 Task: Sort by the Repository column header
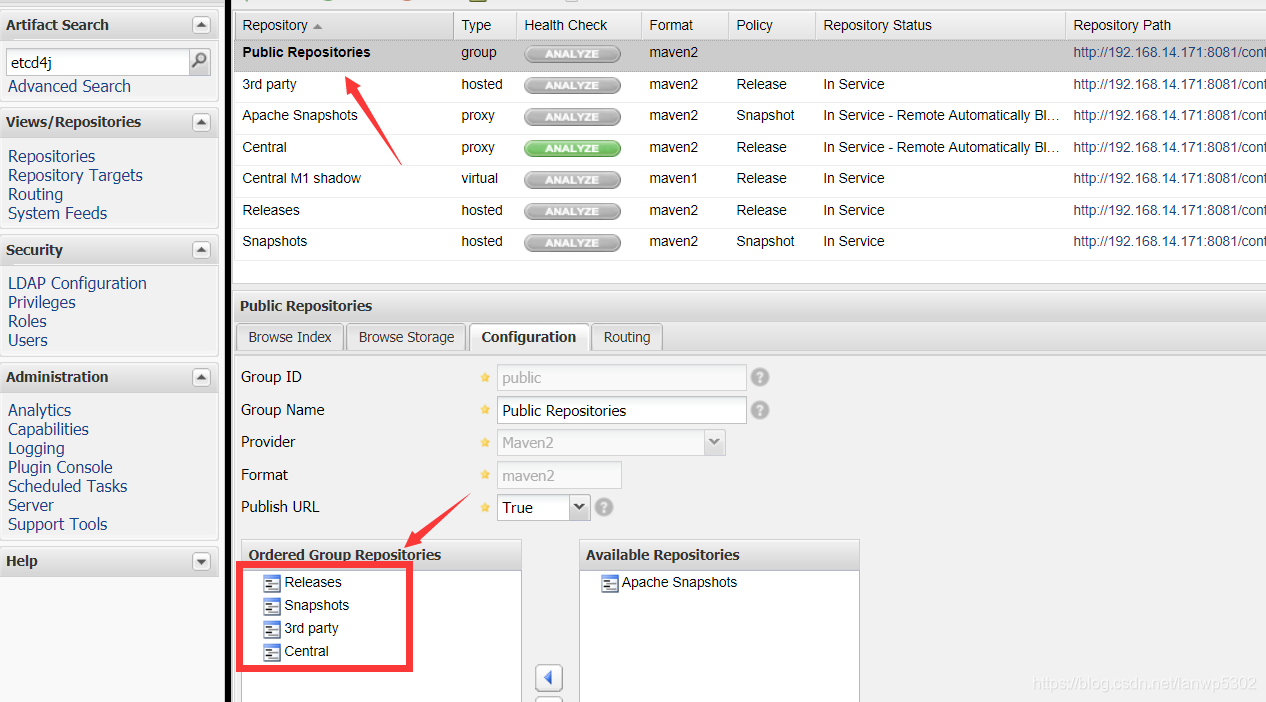[x=344, y=25]
